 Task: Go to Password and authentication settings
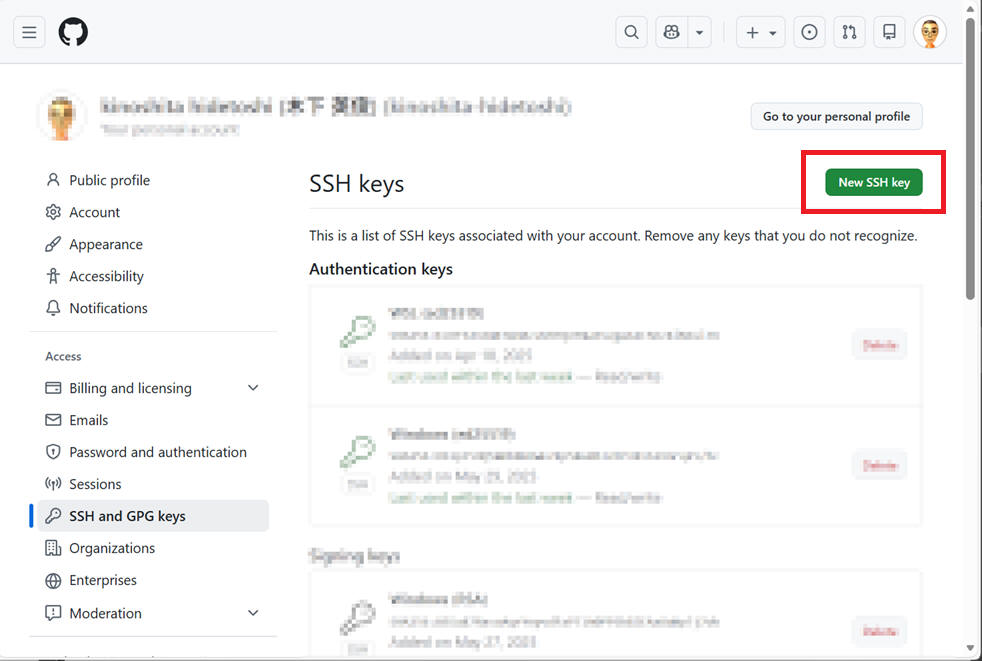157,452
